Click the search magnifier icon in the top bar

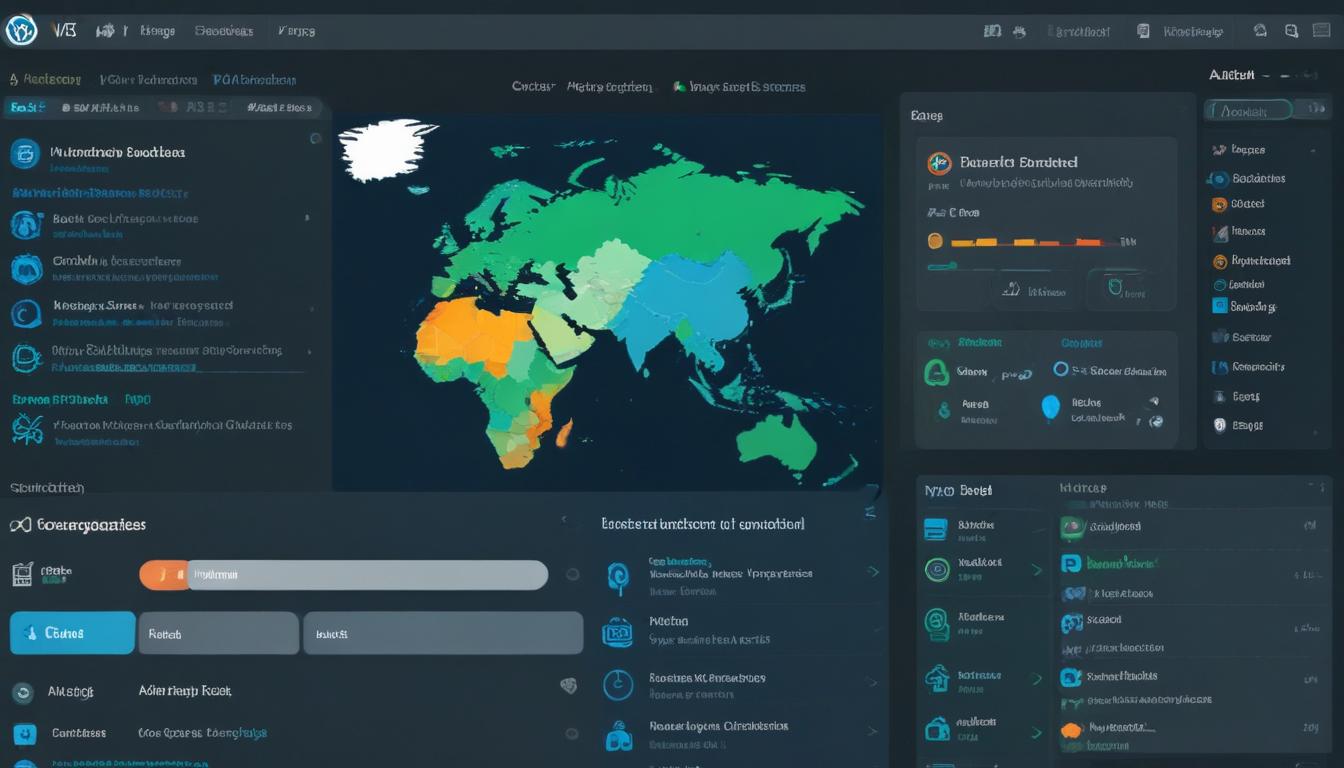tap(1292, 31)
